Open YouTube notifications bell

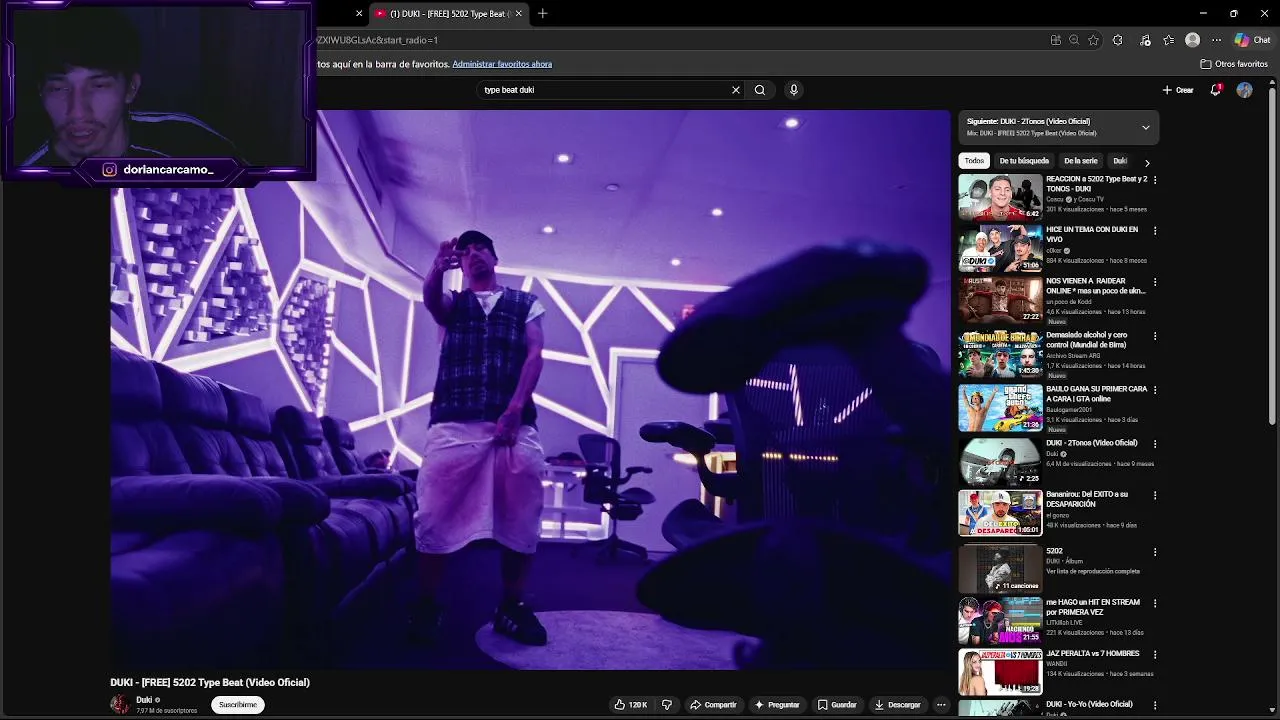click(1216, 90)
